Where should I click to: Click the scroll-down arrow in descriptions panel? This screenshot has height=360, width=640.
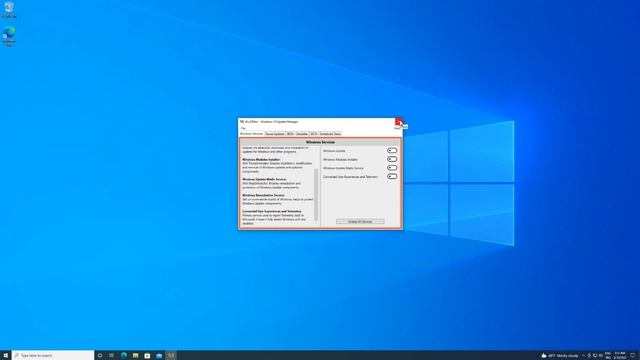point(316,223)
